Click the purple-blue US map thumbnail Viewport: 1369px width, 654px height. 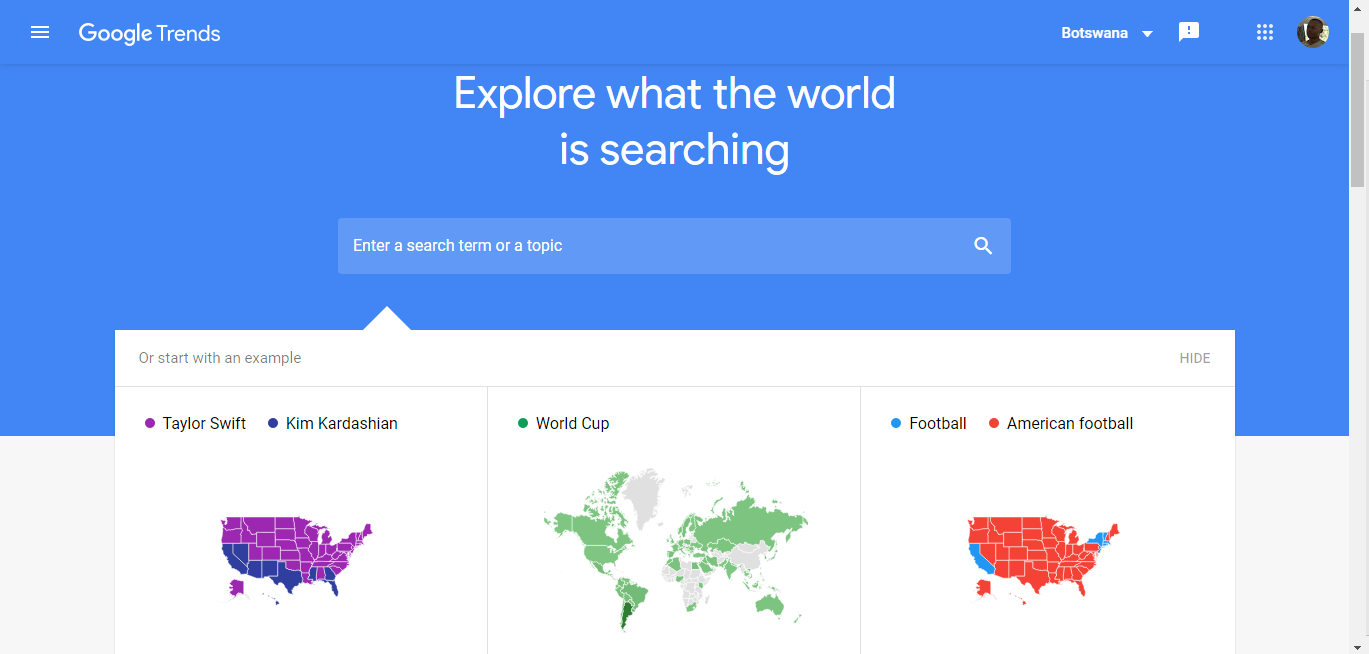296,558
